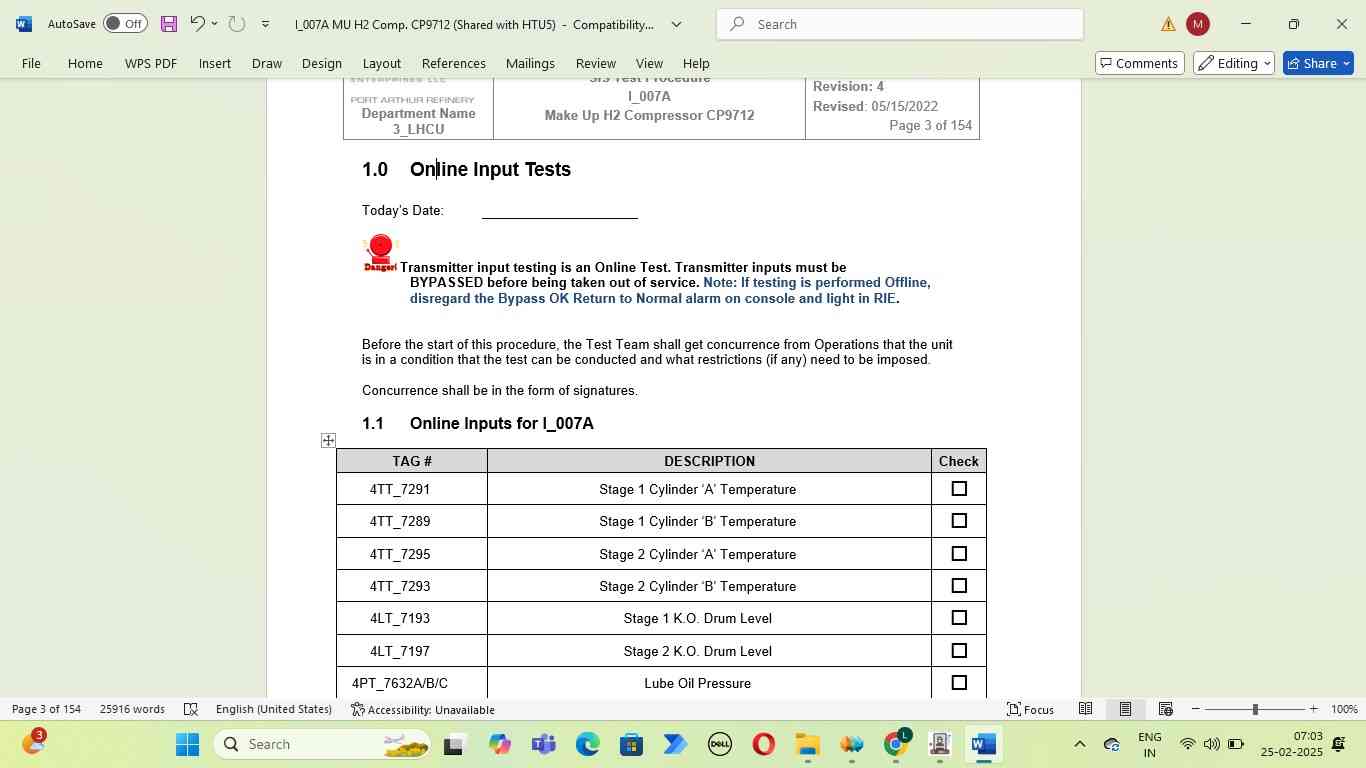Open the References tab
1366x768 pixels.
coord(454,63)
